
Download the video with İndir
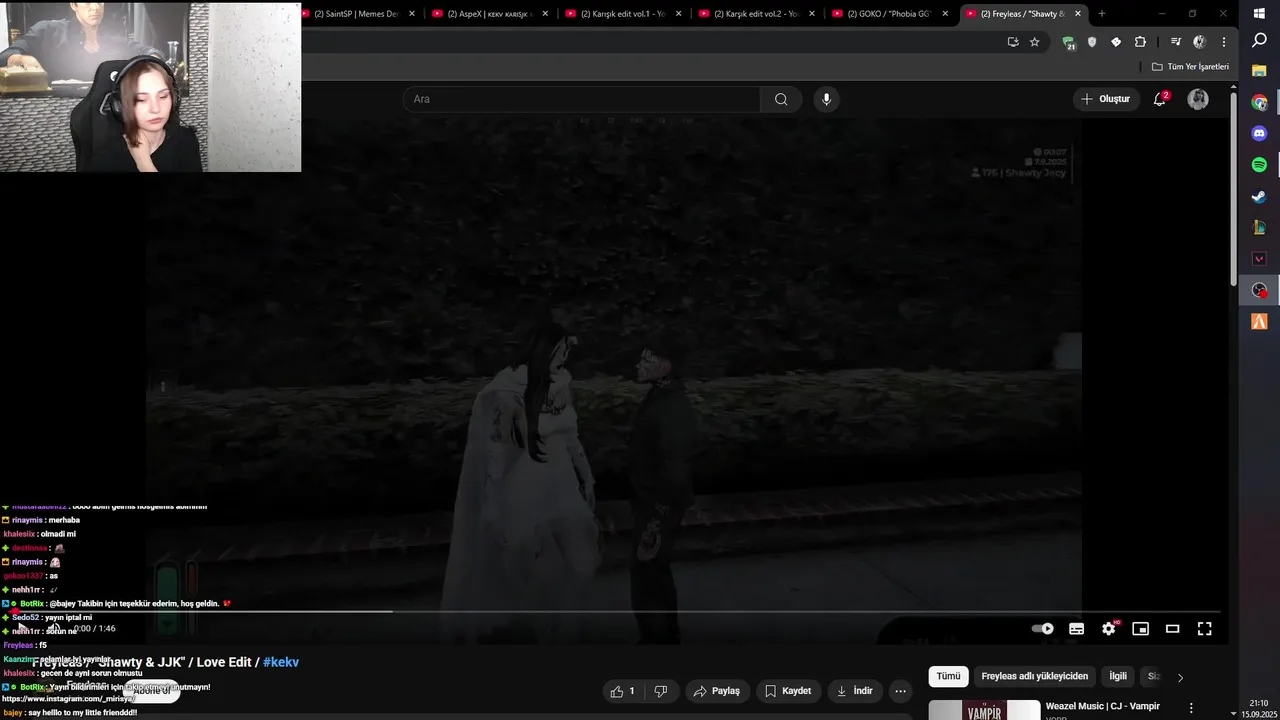tap(855, 691)
